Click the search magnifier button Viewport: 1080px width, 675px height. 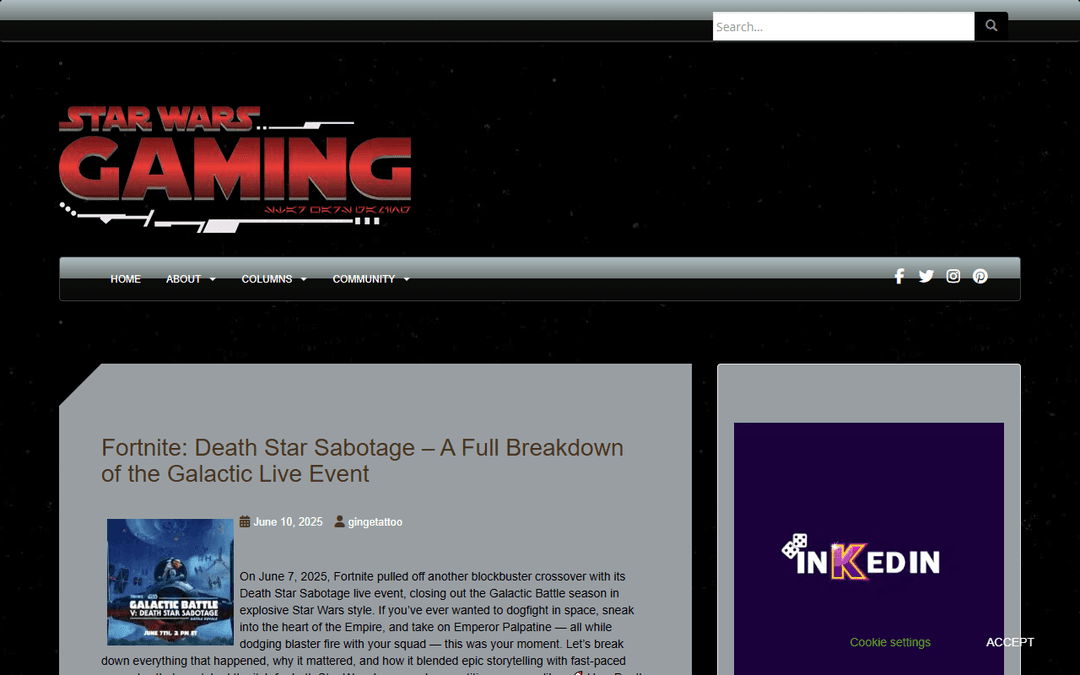click(x=991, y=26)
